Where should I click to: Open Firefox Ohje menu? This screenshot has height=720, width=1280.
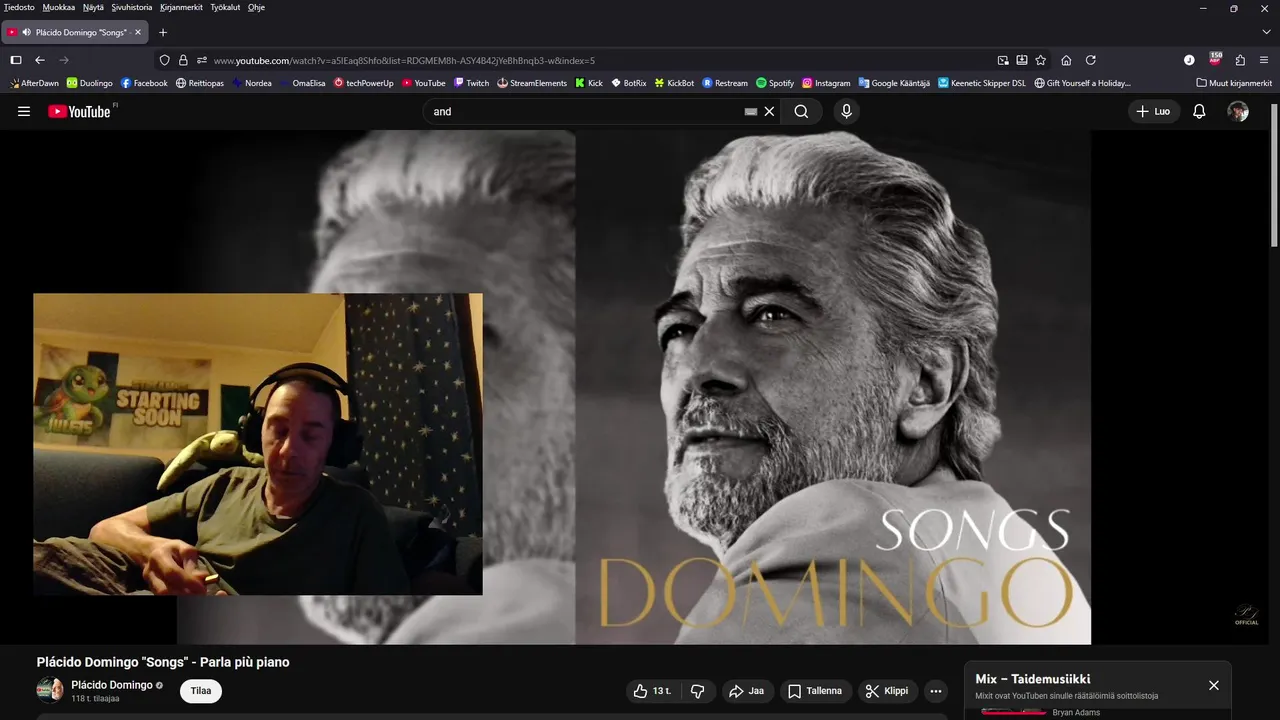[256, 7]
